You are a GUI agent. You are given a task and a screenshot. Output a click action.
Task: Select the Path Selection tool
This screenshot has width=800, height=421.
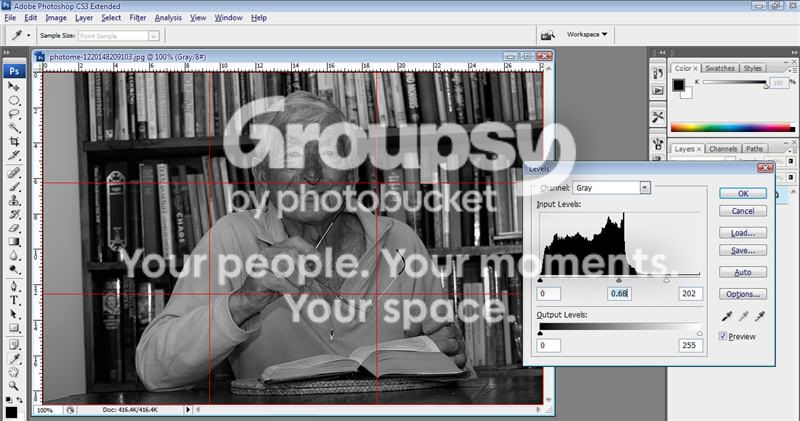tap(14, 314)
